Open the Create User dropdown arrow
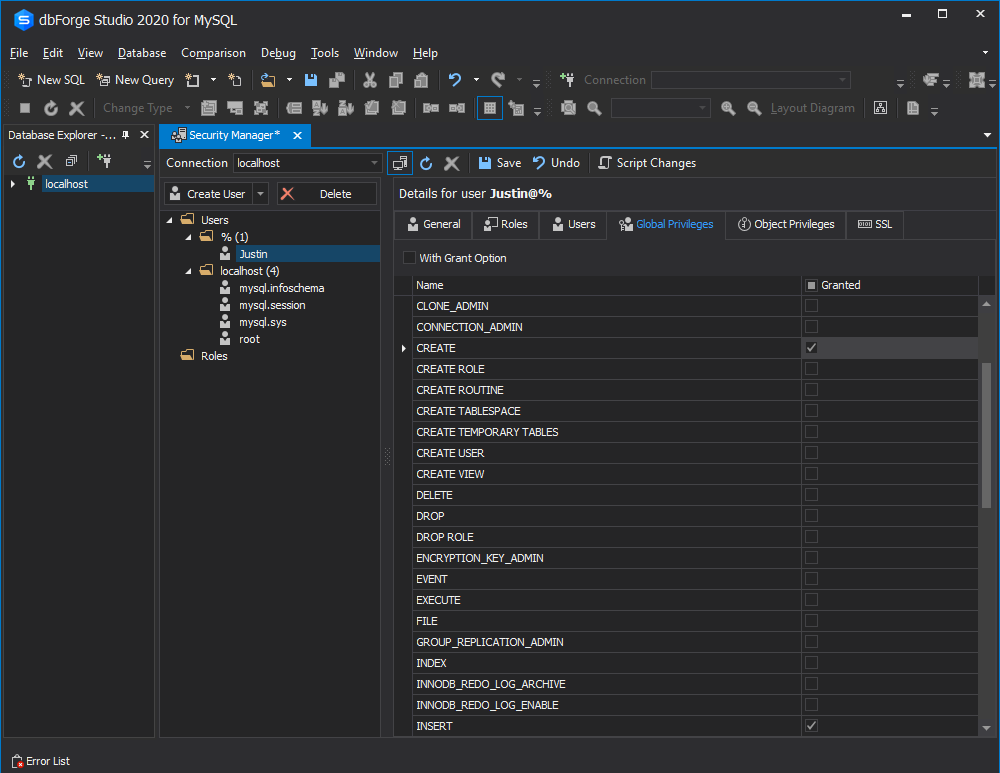This screenshot has height=773, width=1000. pyautogui.click(x=260, y=194)
